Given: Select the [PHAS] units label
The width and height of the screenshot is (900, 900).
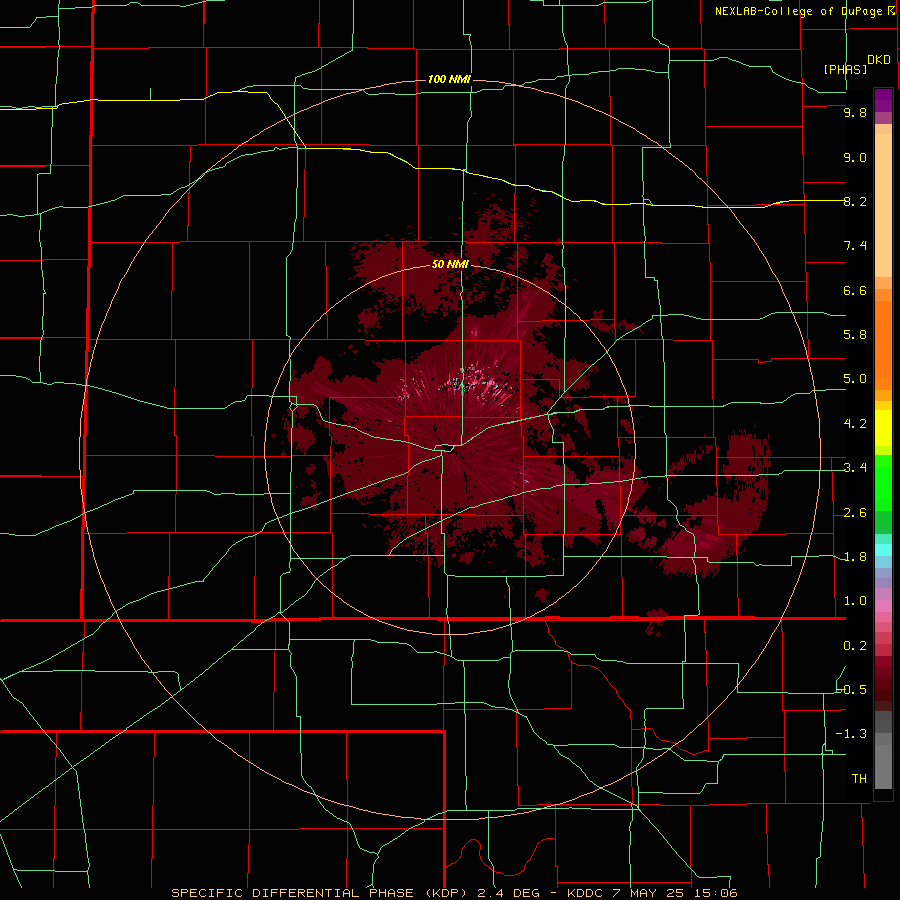Looking at the screenshot, I should pyautogui.click(x=845, y=69).
